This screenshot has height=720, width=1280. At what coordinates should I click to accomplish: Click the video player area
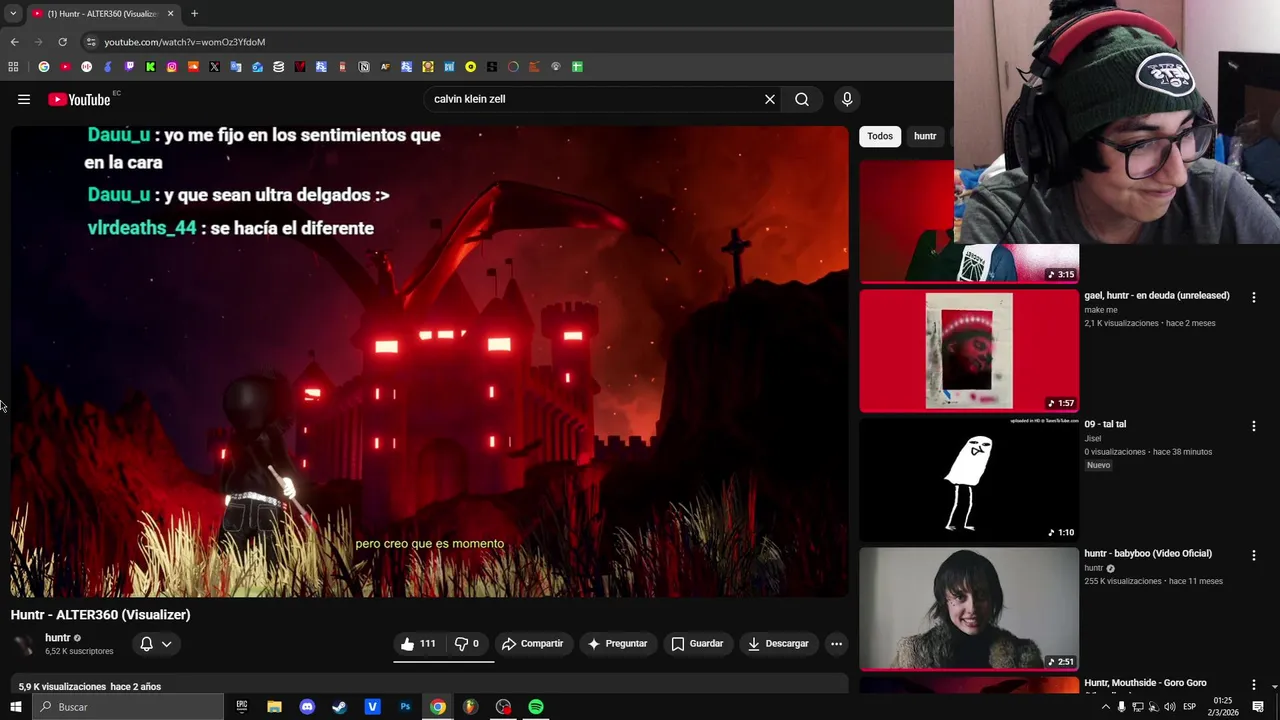[430, 361]
